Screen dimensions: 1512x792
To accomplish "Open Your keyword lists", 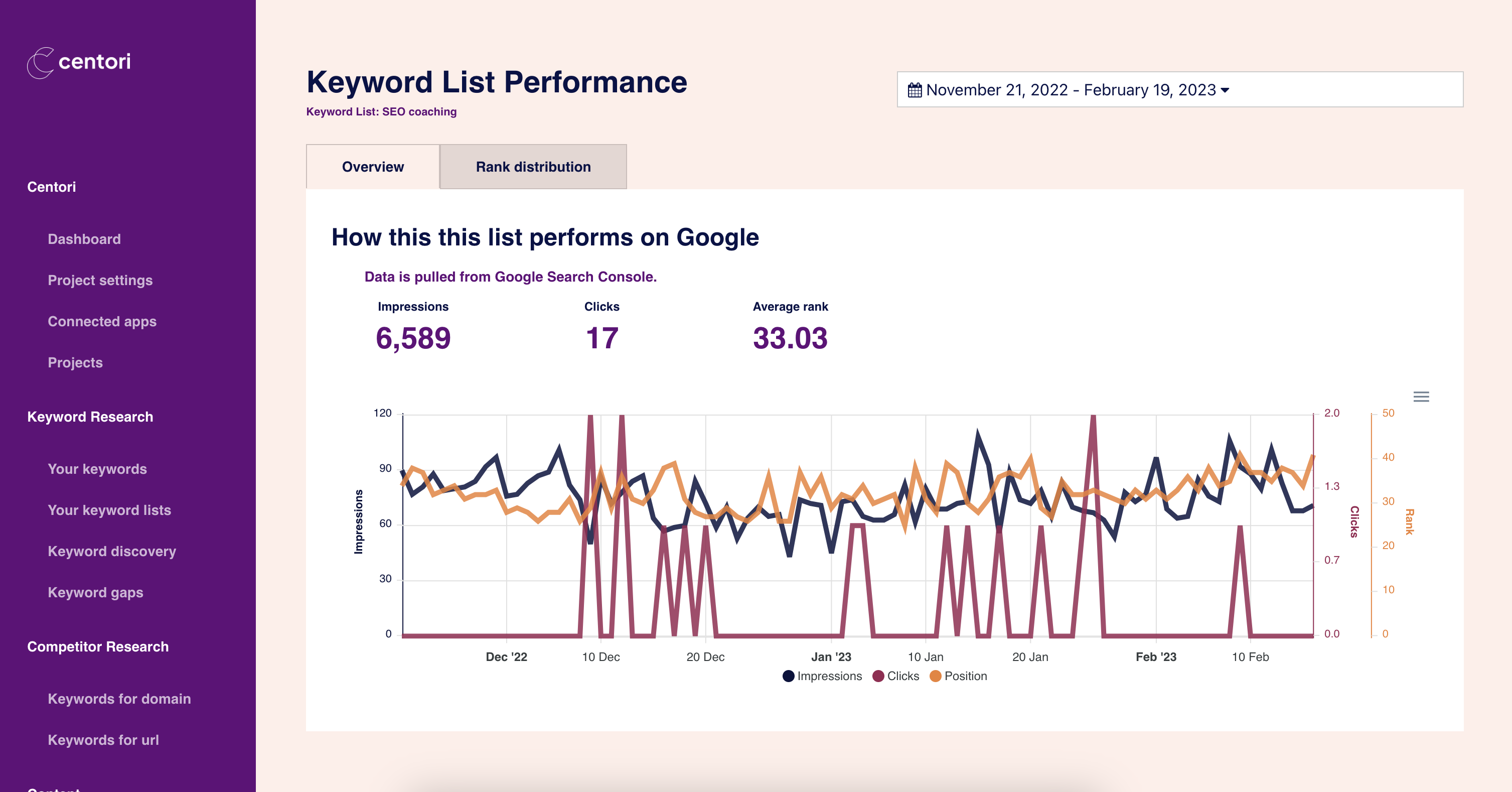I will (x=109, y=509).
